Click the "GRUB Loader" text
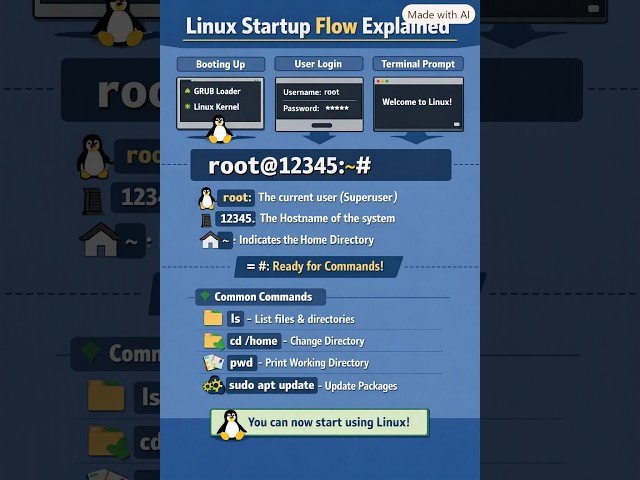This screenshot has height=480, width=640. 217,91
